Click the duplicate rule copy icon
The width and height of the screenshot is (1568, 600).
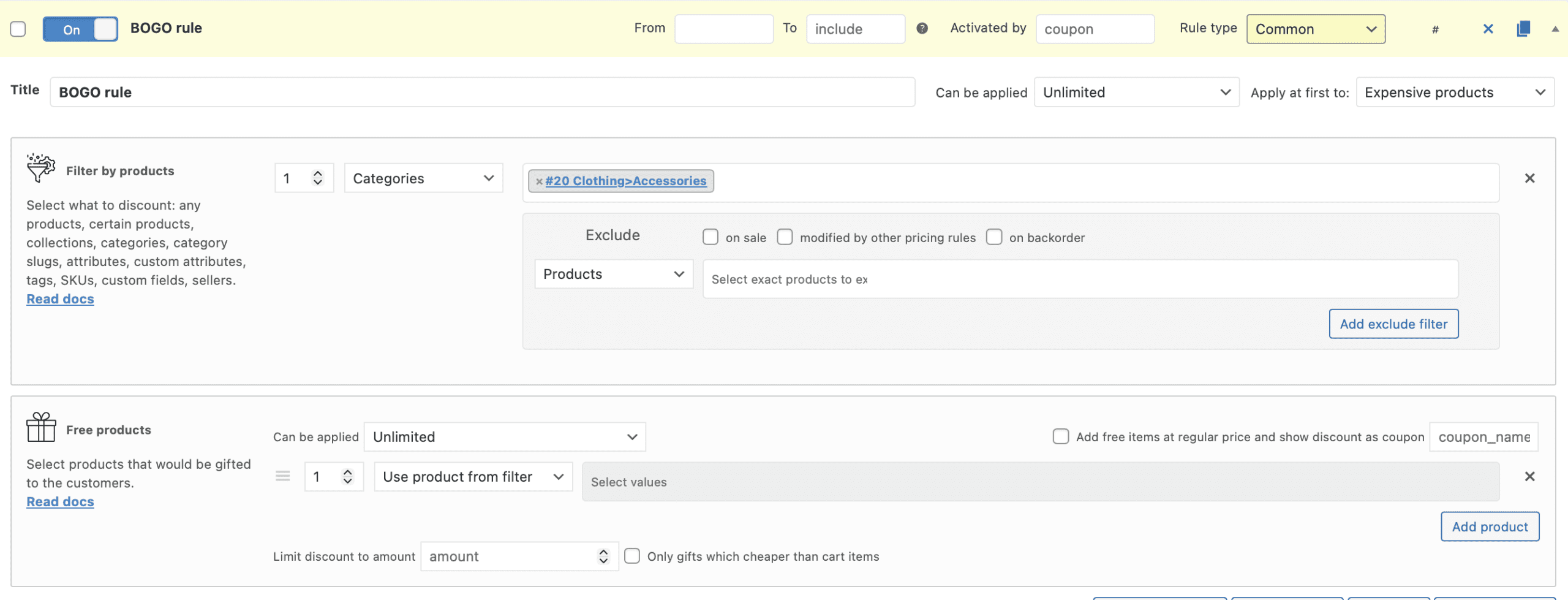click(1523, 29)
